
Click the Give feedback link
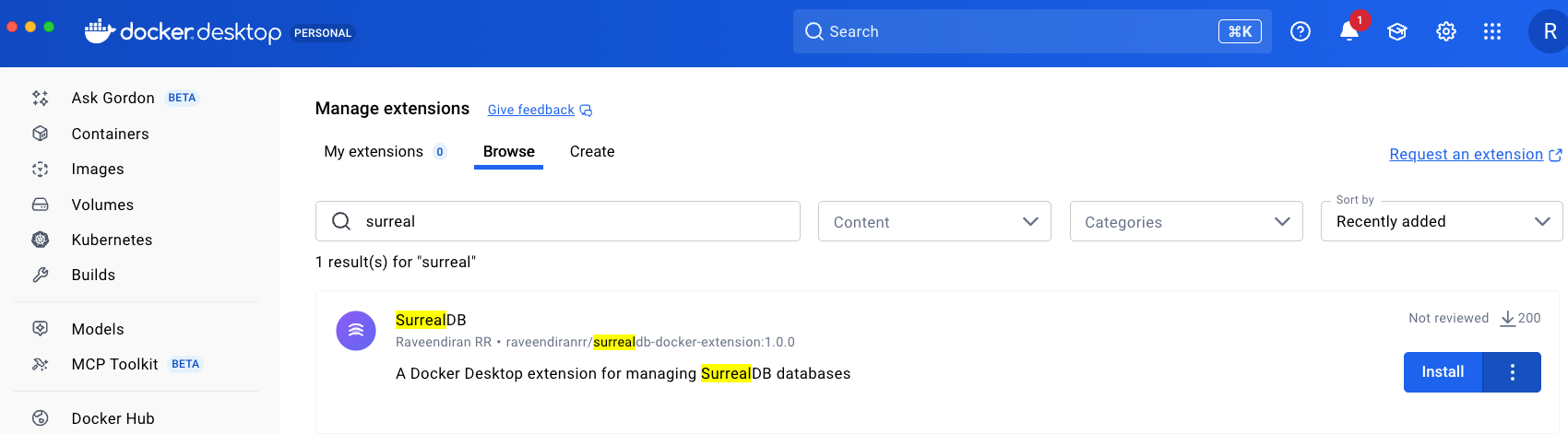(531, 110)
